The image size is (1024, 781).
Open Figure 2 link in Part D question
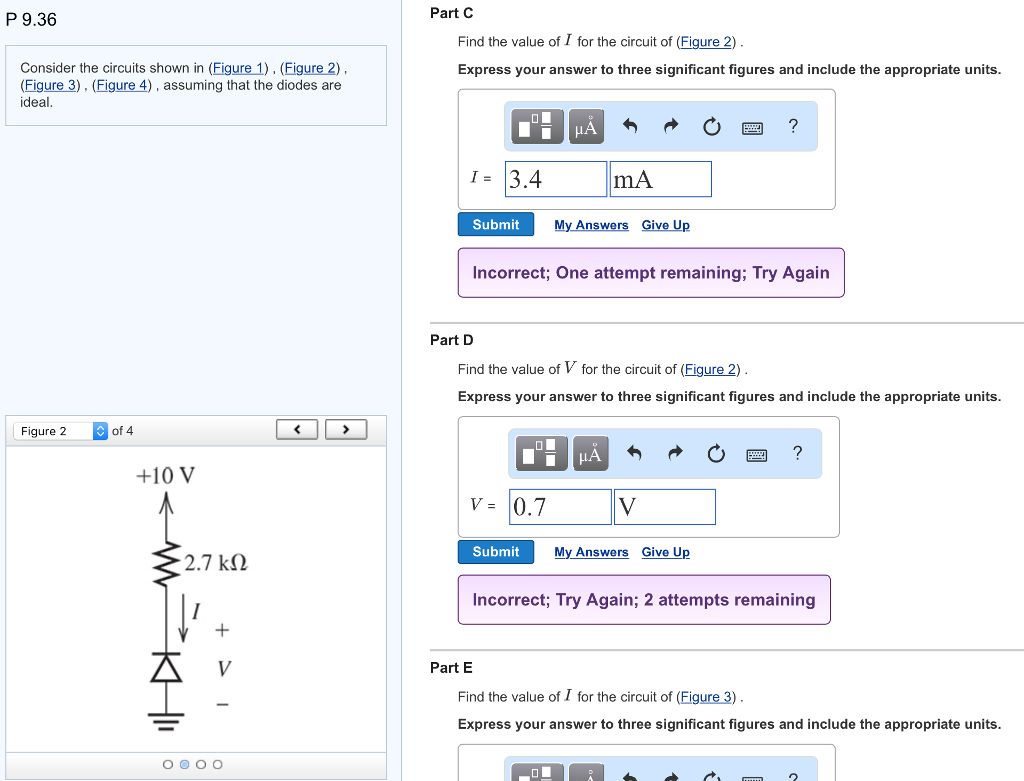point(710,369)
